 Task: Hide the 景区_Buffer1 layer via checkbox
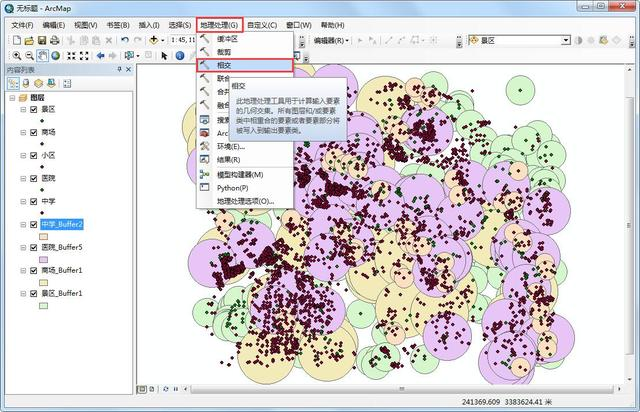click(x=34, y=293)
